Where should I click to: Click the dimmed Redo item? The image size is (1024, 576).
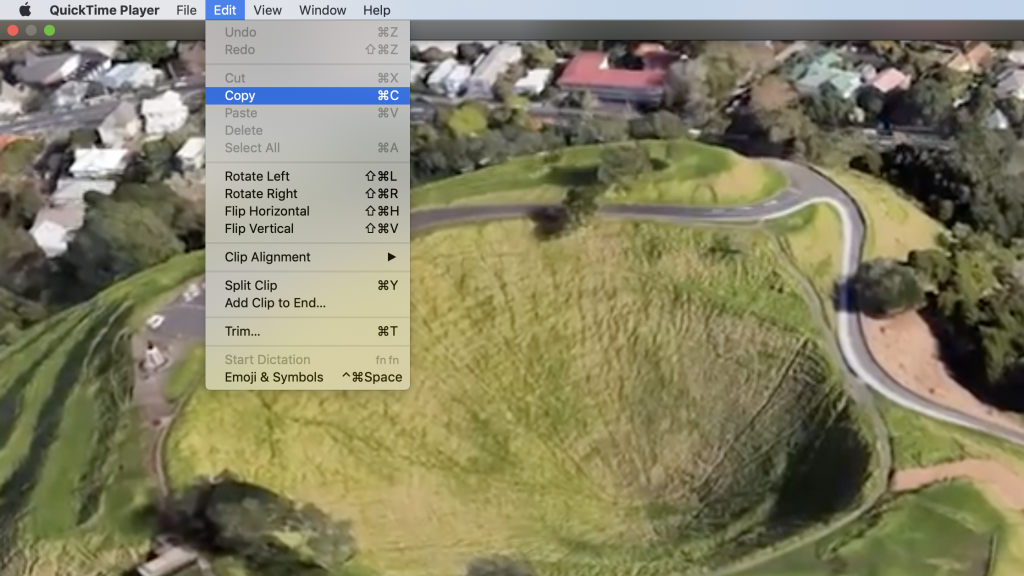click(308, 50)
